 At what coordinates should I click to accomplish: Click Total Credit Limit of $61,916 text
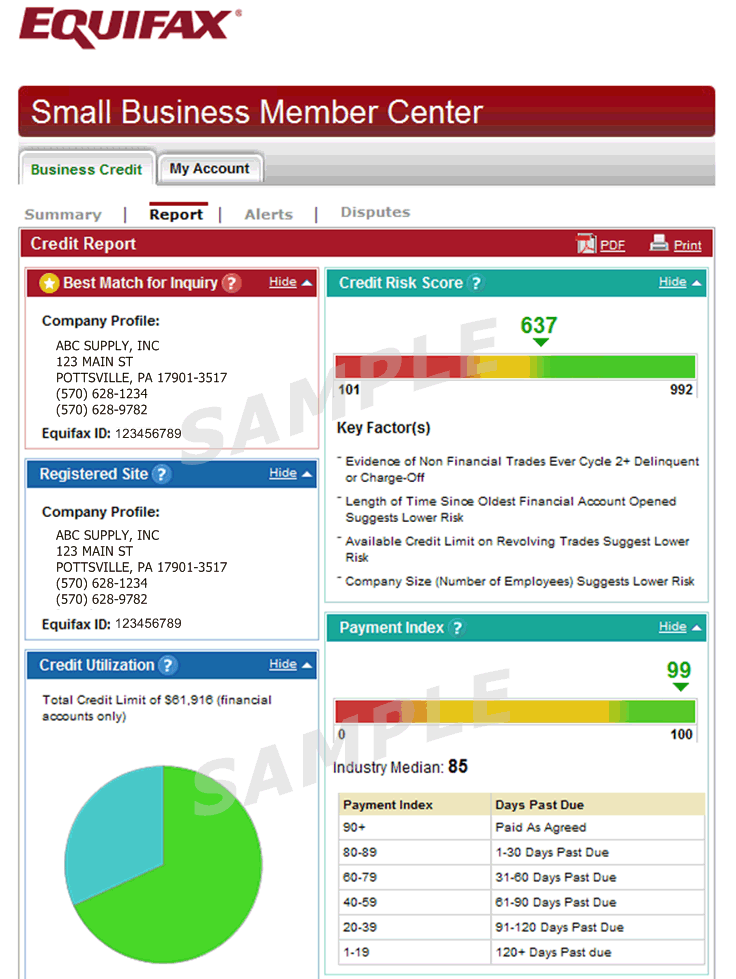tap(157, 708)
